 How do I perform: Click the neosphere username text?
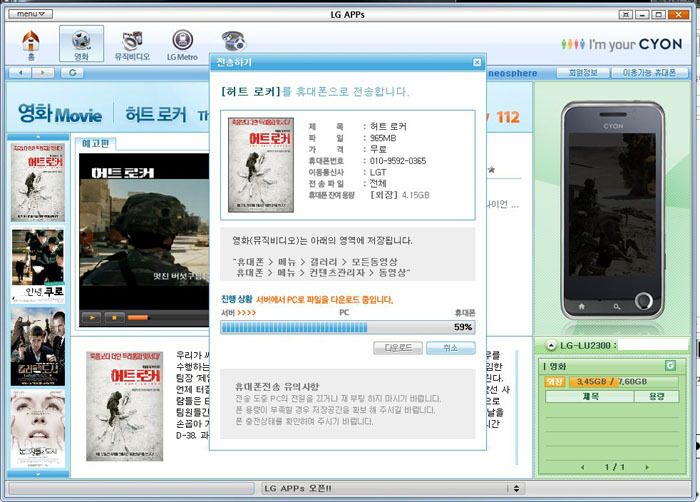point(512,73)
